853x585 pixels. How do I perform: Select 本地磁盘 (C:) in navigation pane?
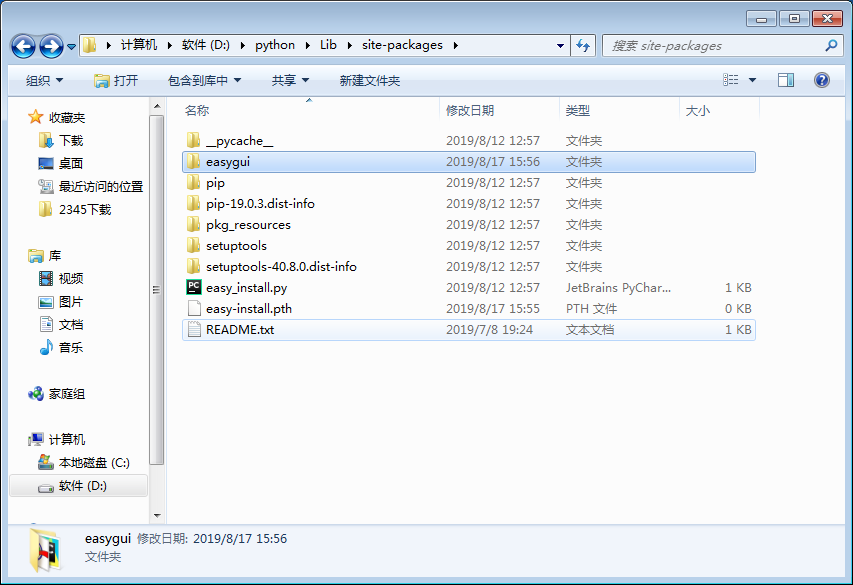pyautogui.click(x=93, y=463)
